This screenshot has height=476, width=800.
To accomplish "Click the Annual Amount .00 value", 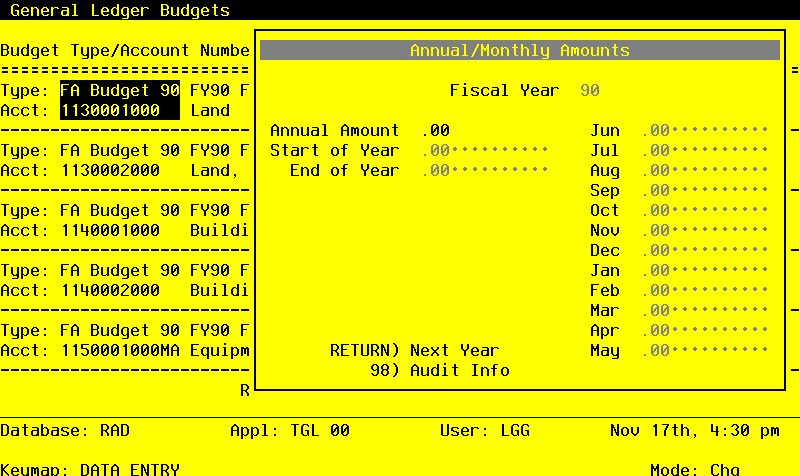I will (x=436, y=130).
